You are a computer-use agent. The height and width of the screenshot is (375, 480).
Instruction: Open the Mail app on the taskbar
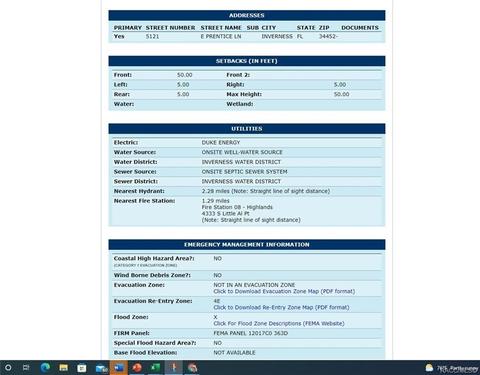click(101, 368)
